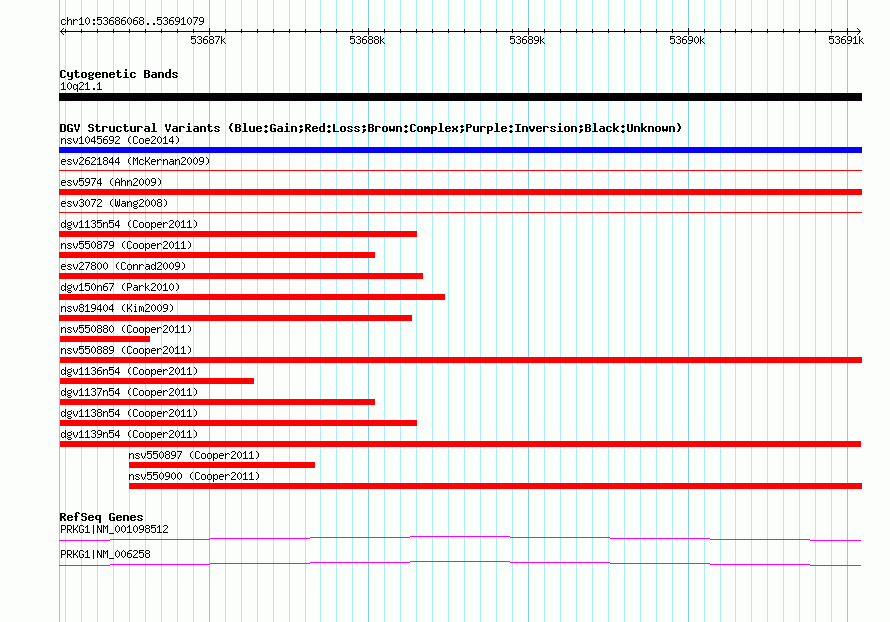
Task: Click the blue gain bar for nsv1045692
Action: coord(460,150)
